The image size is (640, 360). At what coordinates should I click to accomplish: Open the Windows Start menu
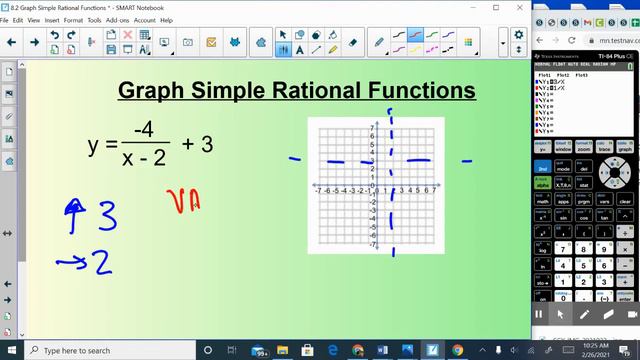[12, 350]
